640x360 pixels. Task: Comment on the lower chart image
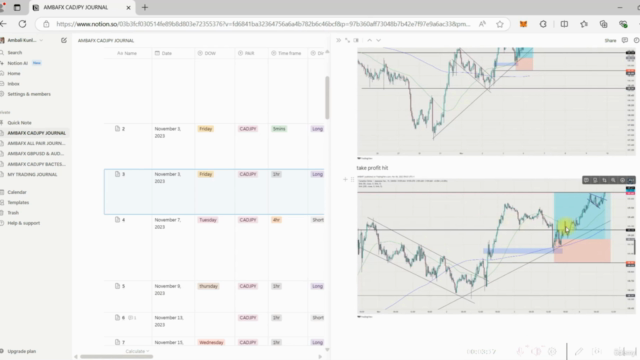[586, 180]
